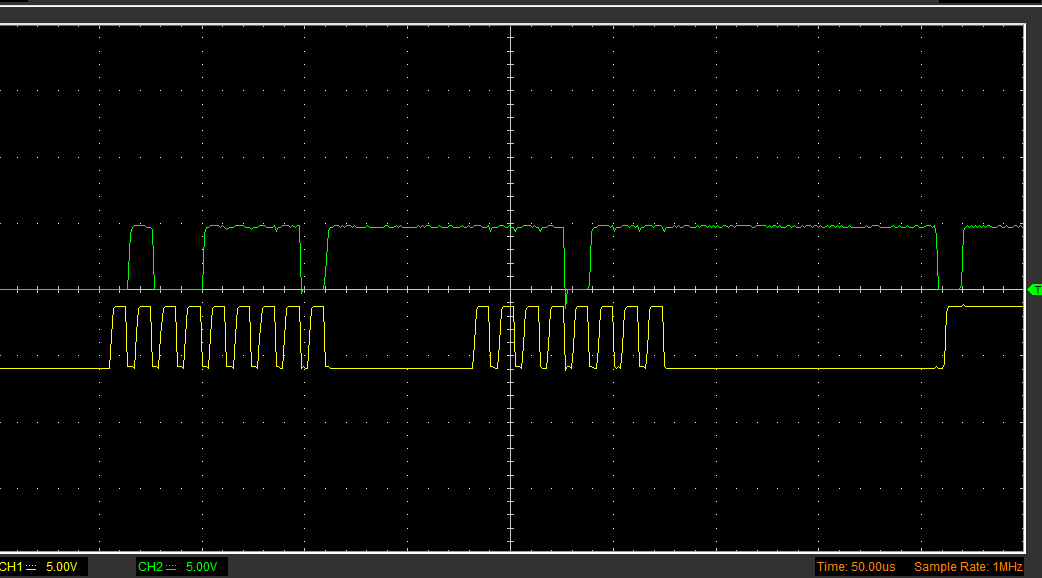This screenshot has height=578, width=1042.
Task: Click the Sample Rate 1MHz readout
Action: coord(968,567)
